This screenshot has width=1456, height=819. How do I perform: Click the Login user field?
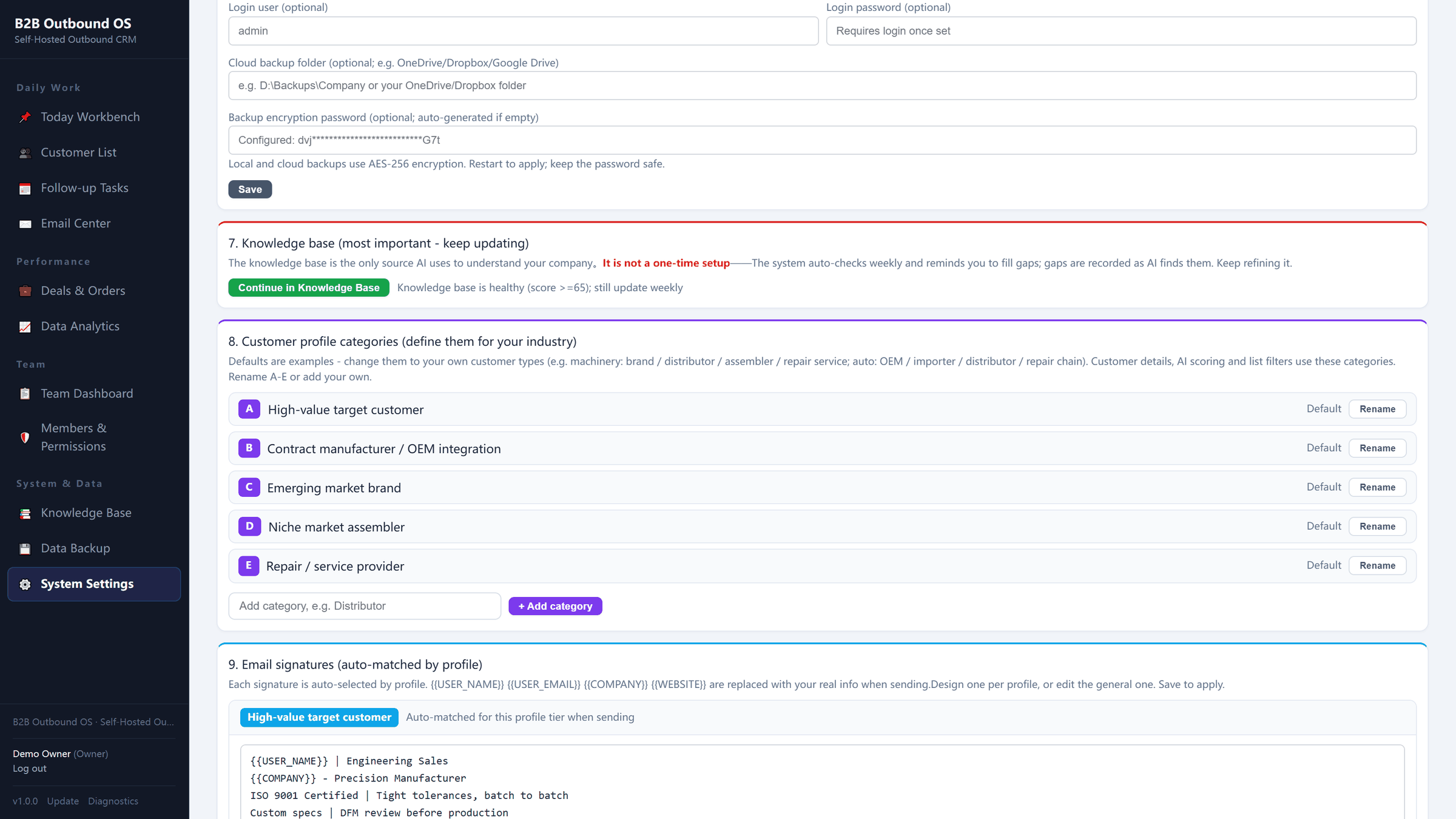[523, 31]
